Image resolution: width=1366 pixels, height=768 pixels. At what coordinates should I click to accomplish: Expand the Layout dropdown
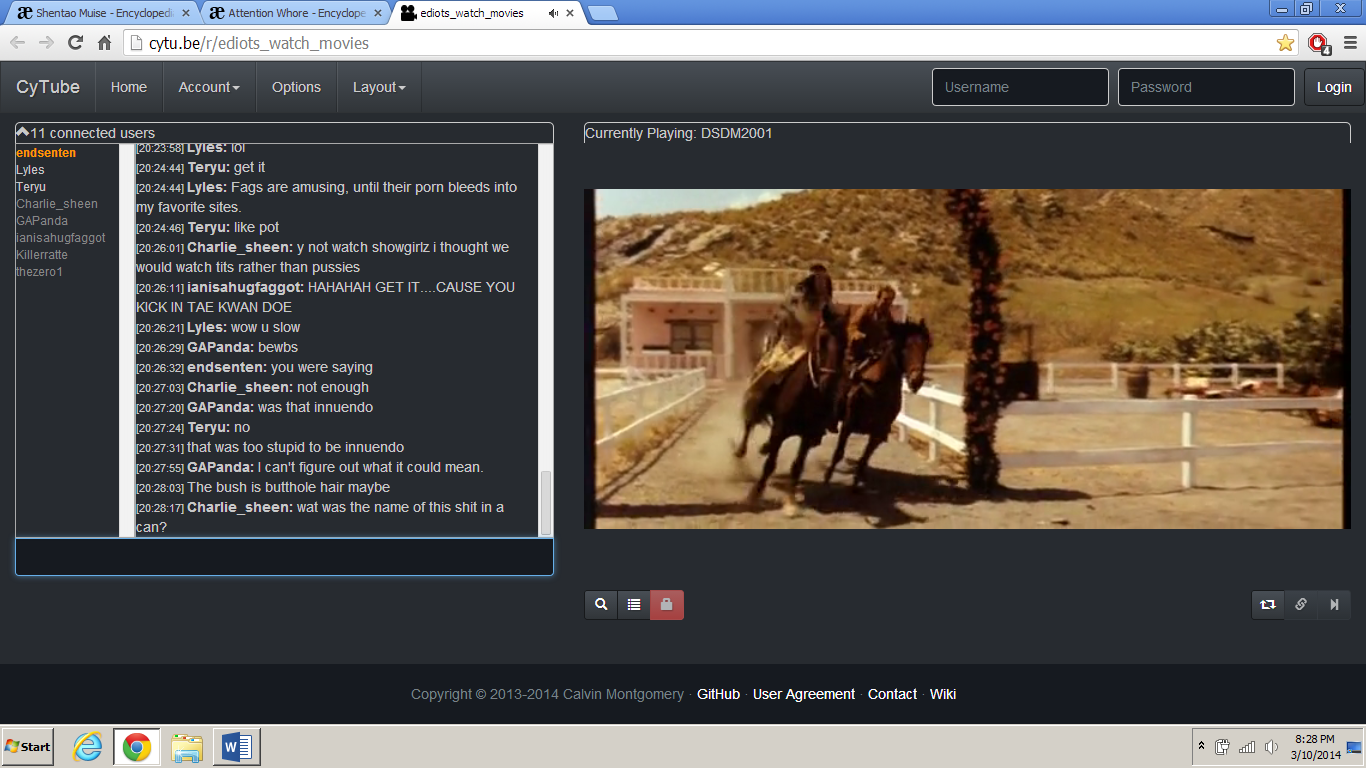pos(379,87)
